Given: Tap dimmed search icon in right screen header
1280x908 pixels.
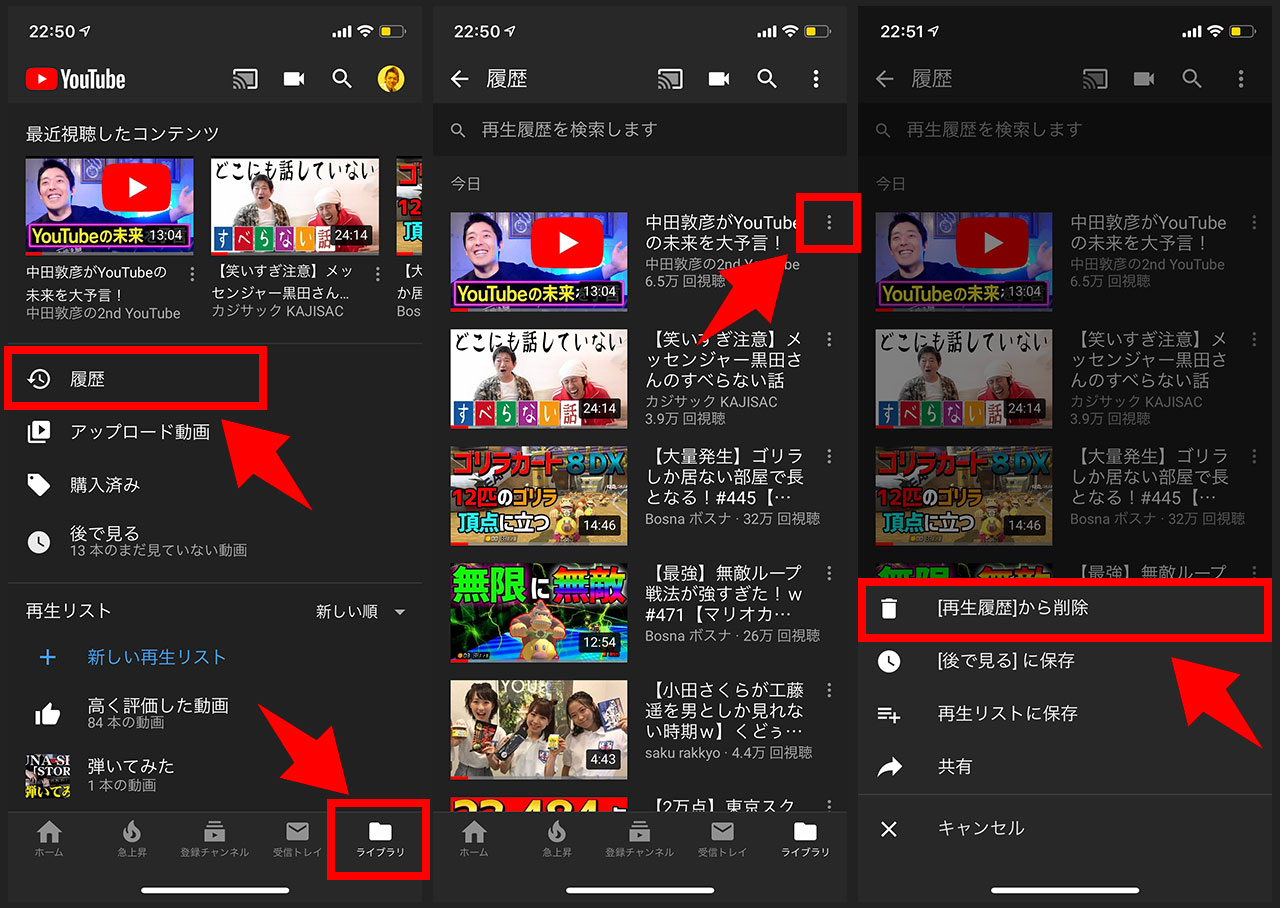Looking at the screenshot, I should tap(1192, 79).
